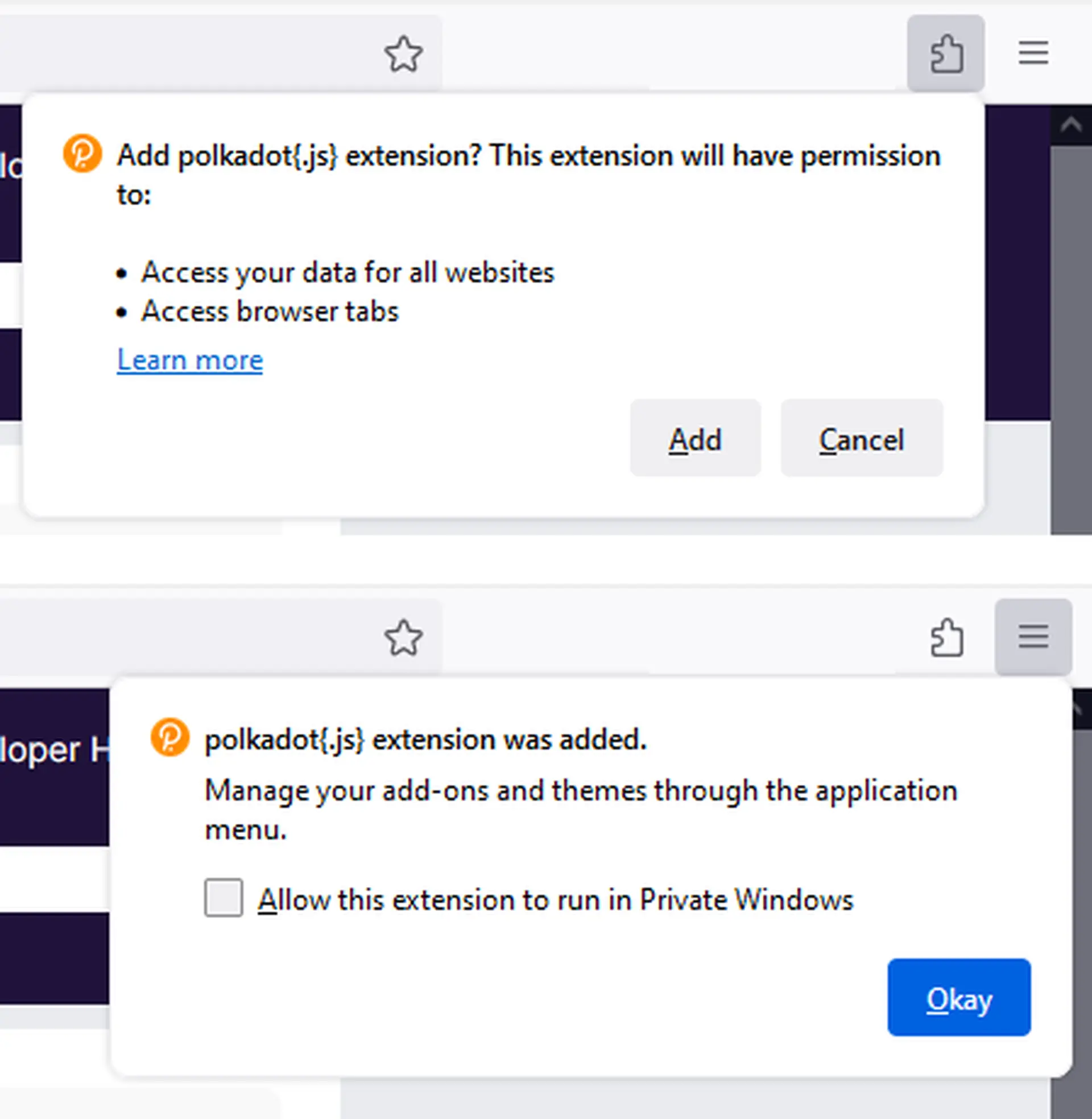Click the highlighted application menu hamburger button
This screenshot has height=1119, width=1092.
coord(1033,637)
